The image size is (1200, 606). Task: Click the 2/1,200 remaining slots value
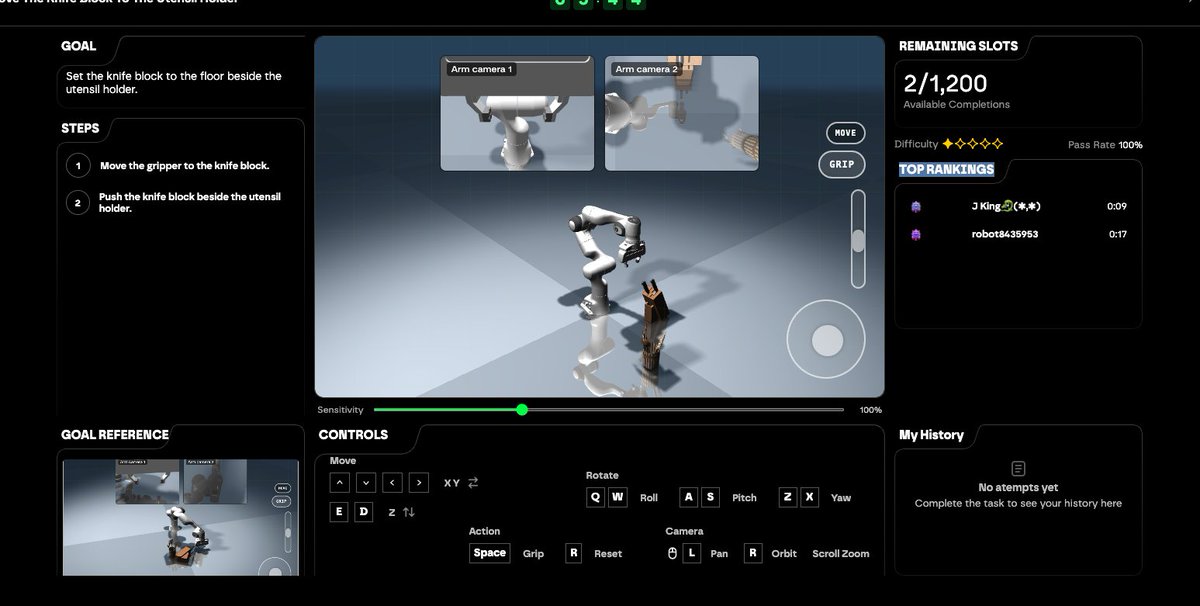945,83
